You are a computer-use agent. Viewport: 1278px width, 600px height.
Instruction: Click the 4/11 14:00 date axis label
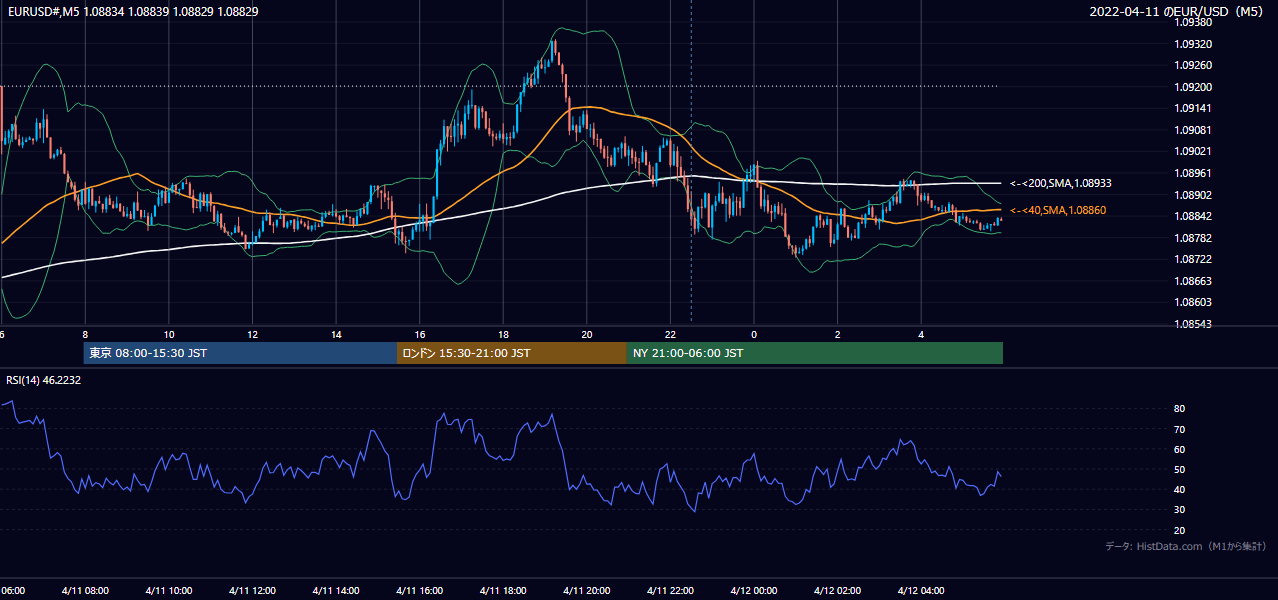336,591
